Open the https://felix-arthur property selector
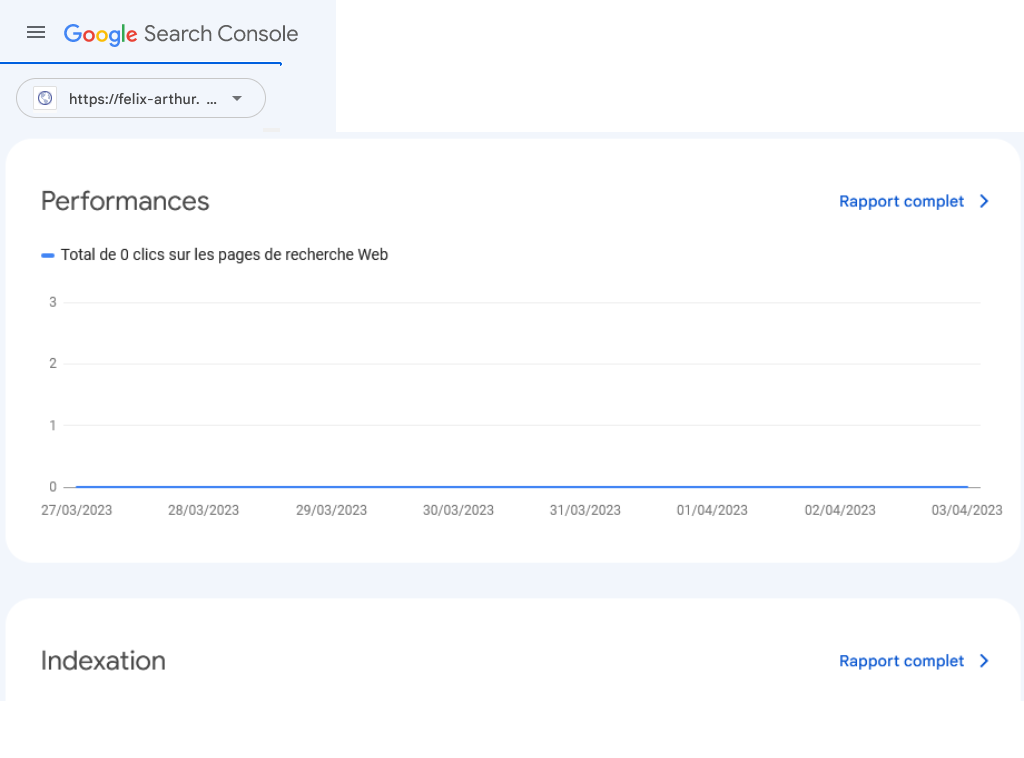 point(141,99)
